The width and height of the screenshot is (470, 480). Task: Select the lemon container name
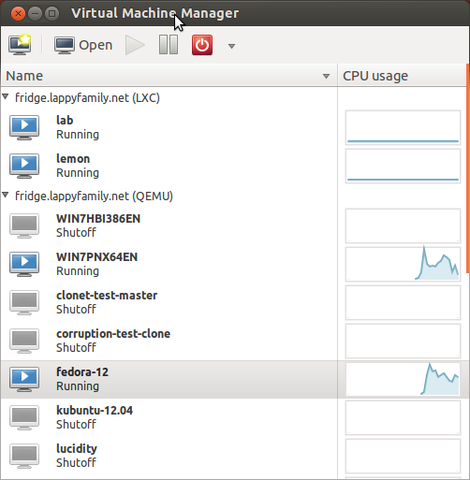(x=73, y=158)
